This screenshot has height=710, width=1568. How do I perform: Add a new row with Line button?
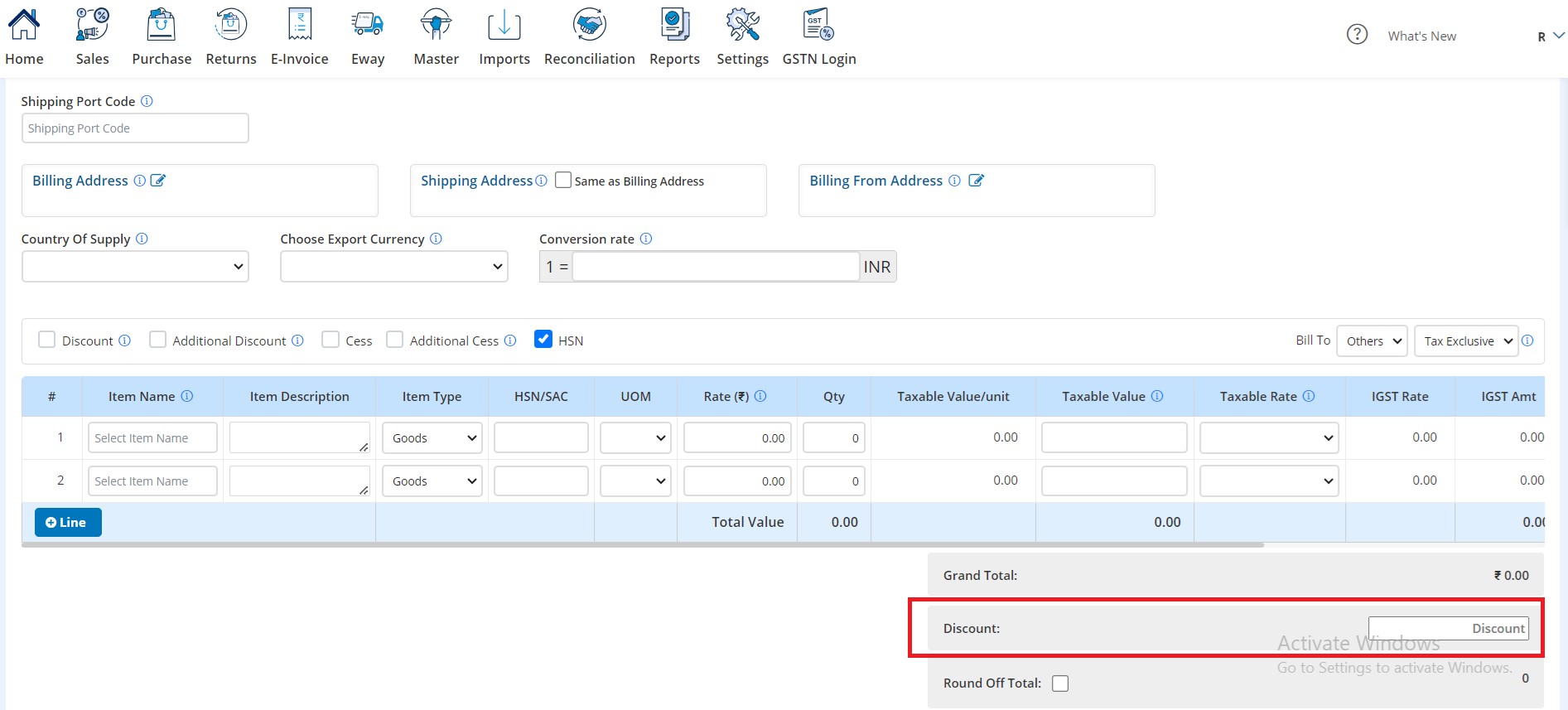[68, 522]
